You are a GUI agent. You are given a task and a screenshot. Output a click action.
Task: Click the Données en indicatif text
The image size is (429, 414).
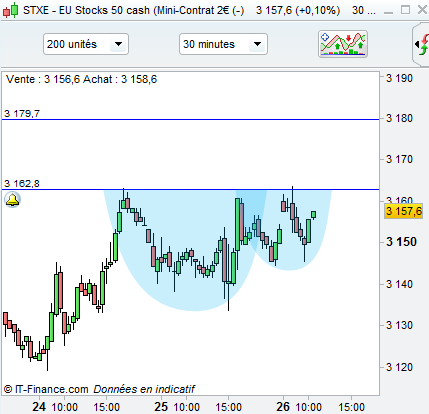click(144, 389)
